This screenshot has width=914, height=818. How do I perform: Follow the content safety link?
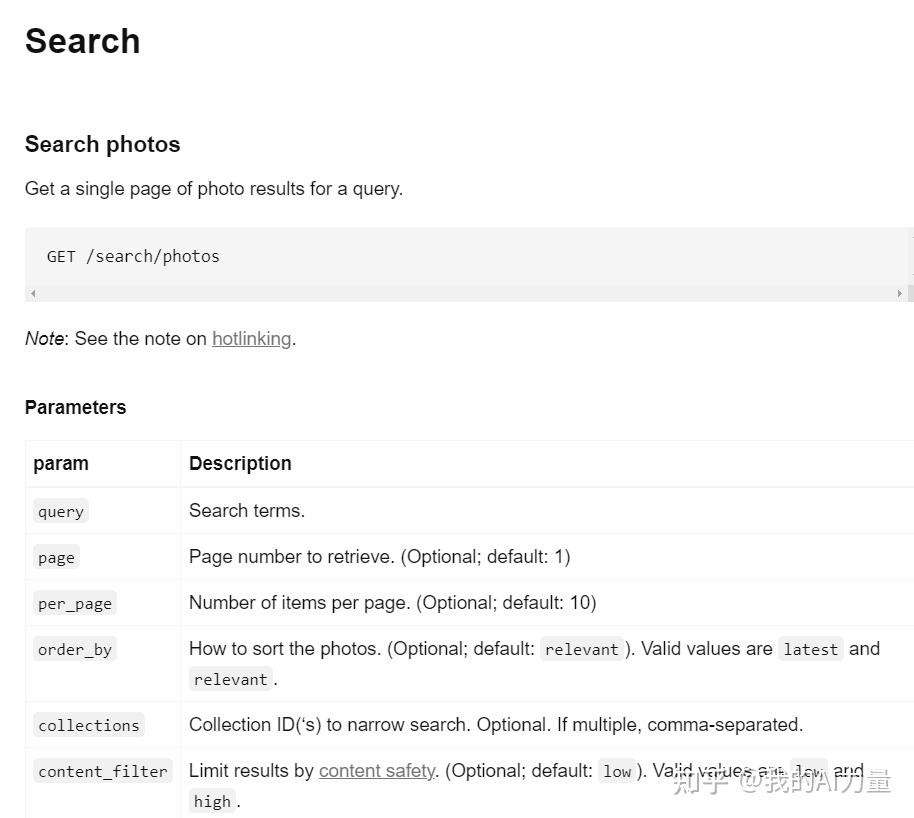[x=377, y=771]
